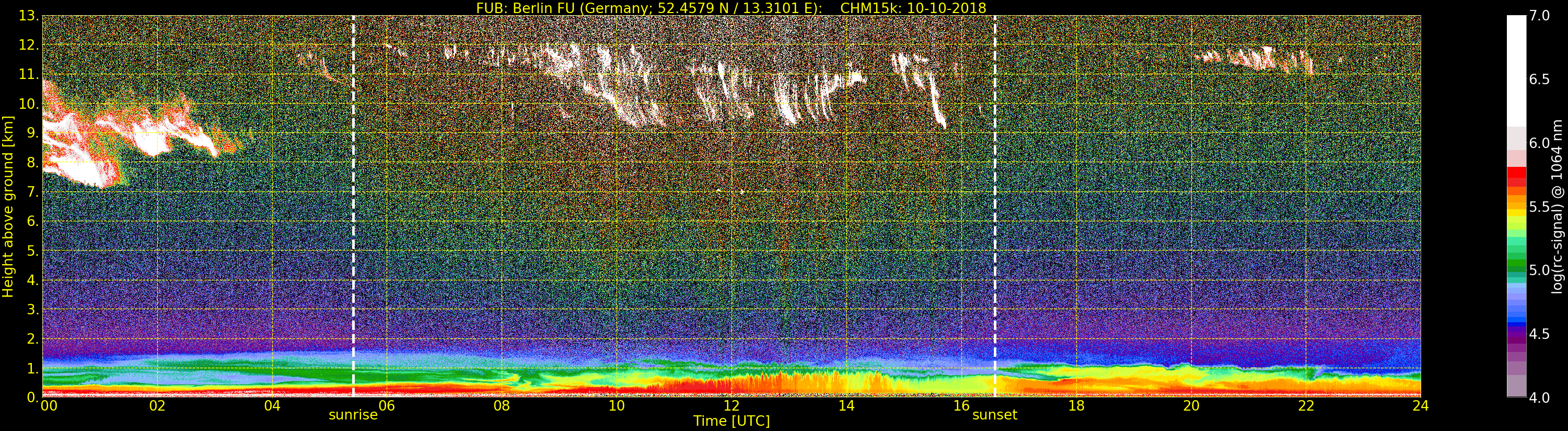Click the "7.0" colorbar tick label
This screenshot has width=1568, height=431.
(1539, 16)
